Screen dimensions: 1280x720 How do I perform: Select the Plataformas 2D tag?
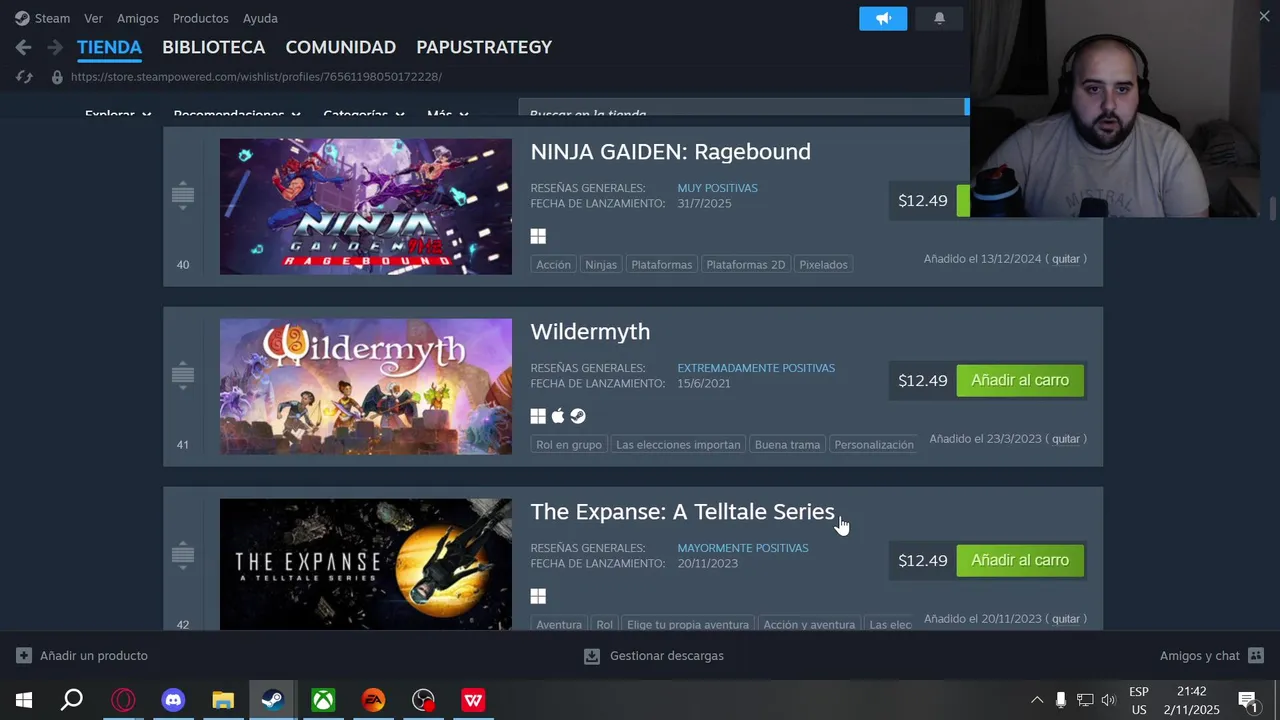(745, 264)
